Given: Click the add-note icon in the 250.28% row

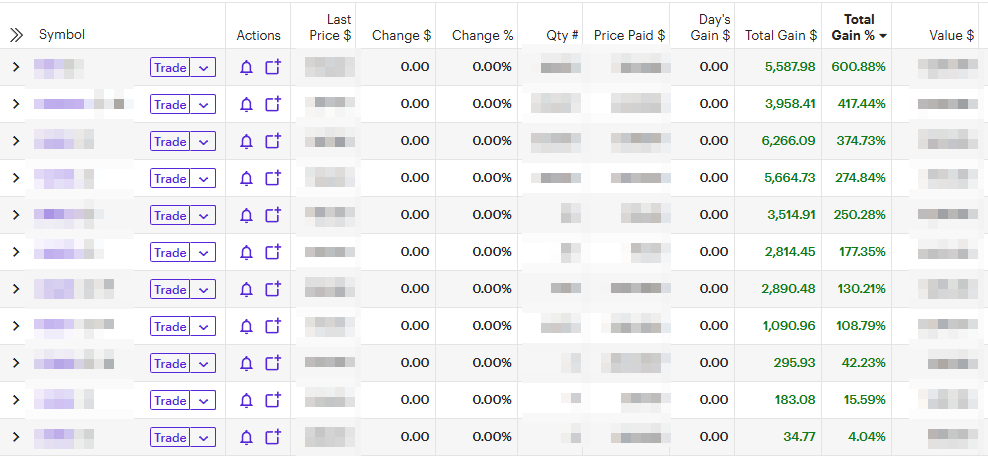Looking at the screenshot, I should [273, 216].
